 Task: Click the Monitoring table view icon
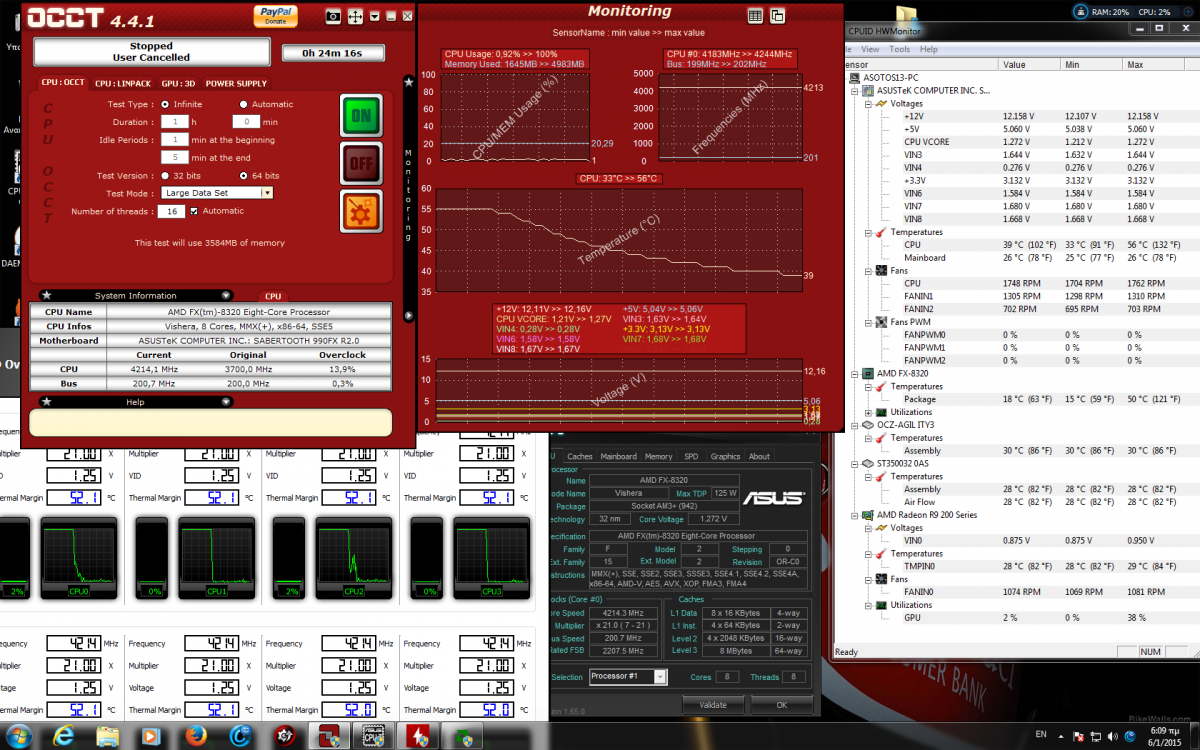click(x=755, y=15)
